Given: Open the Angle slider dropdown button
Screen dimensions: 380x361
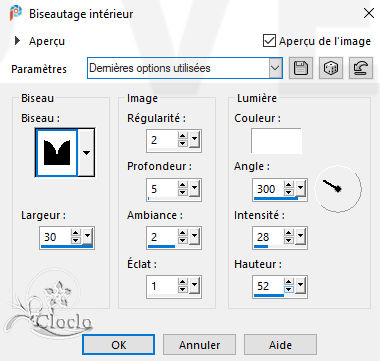Looking at the screenshot, I should [x=301, y=189].
